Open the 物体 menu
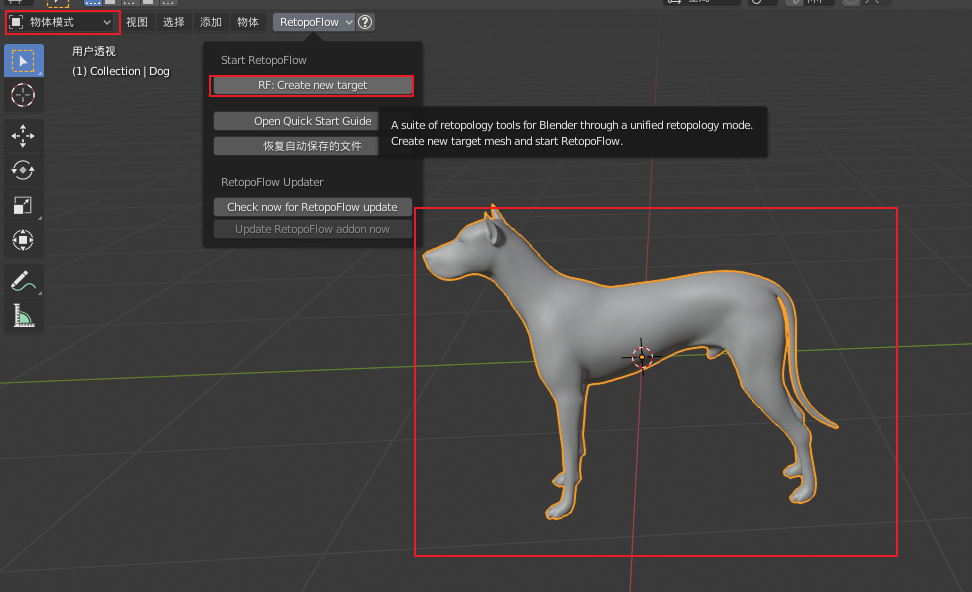 (x=247, y=22)
